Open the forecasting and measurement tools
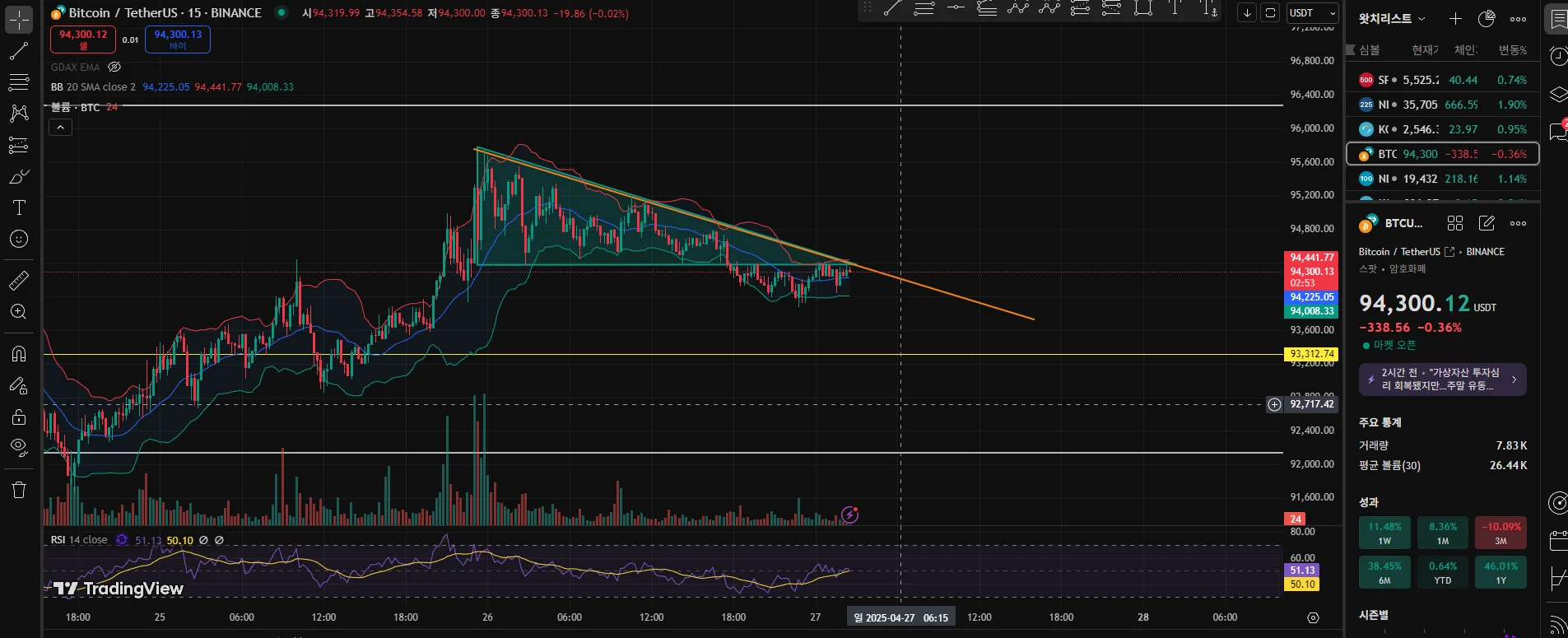This screenshot has height=638, width=1568. point(18,146)
